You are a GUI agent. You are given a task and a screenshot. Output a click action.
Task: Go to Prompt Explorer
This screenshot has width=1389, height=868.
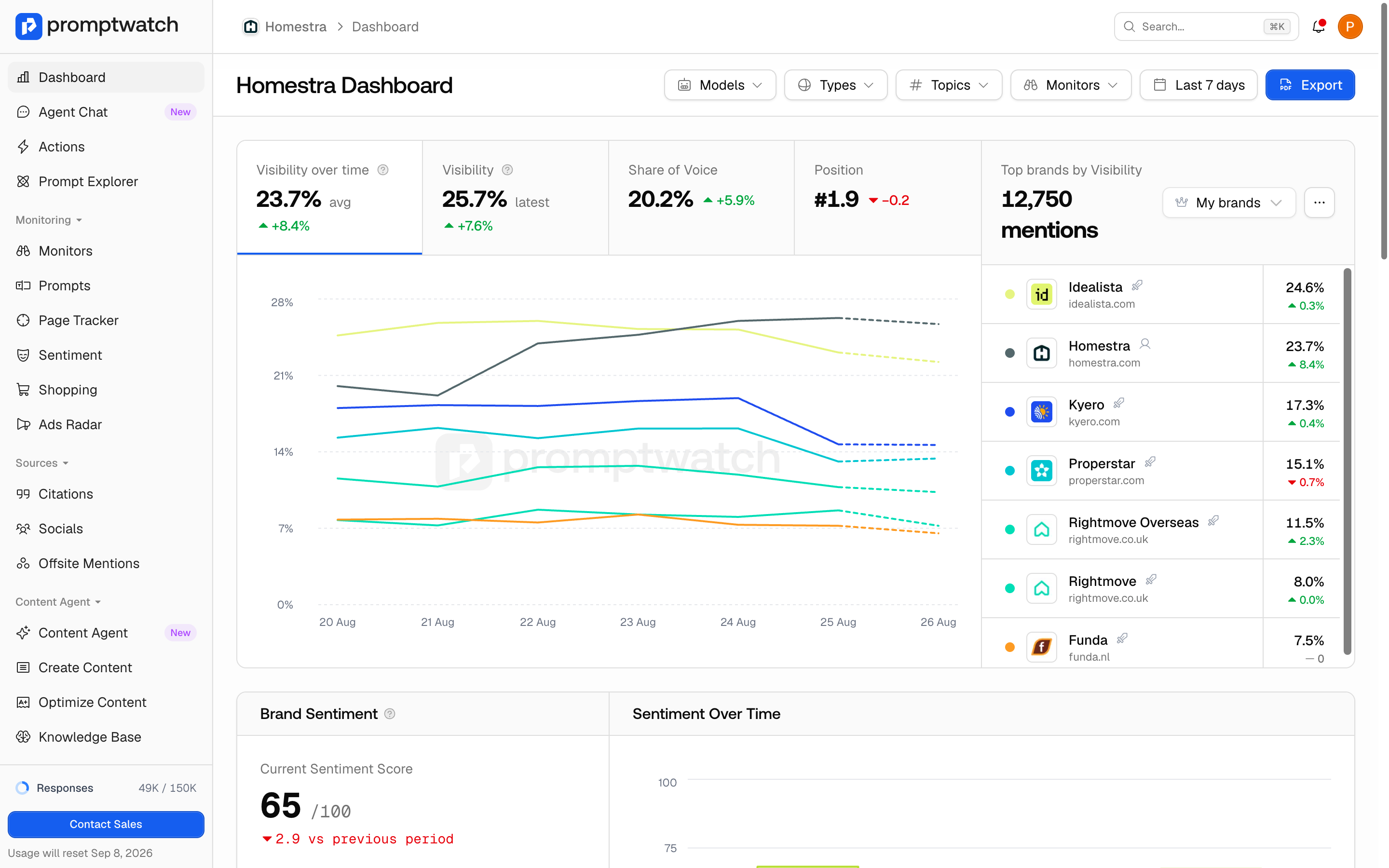tap(106, 181)
